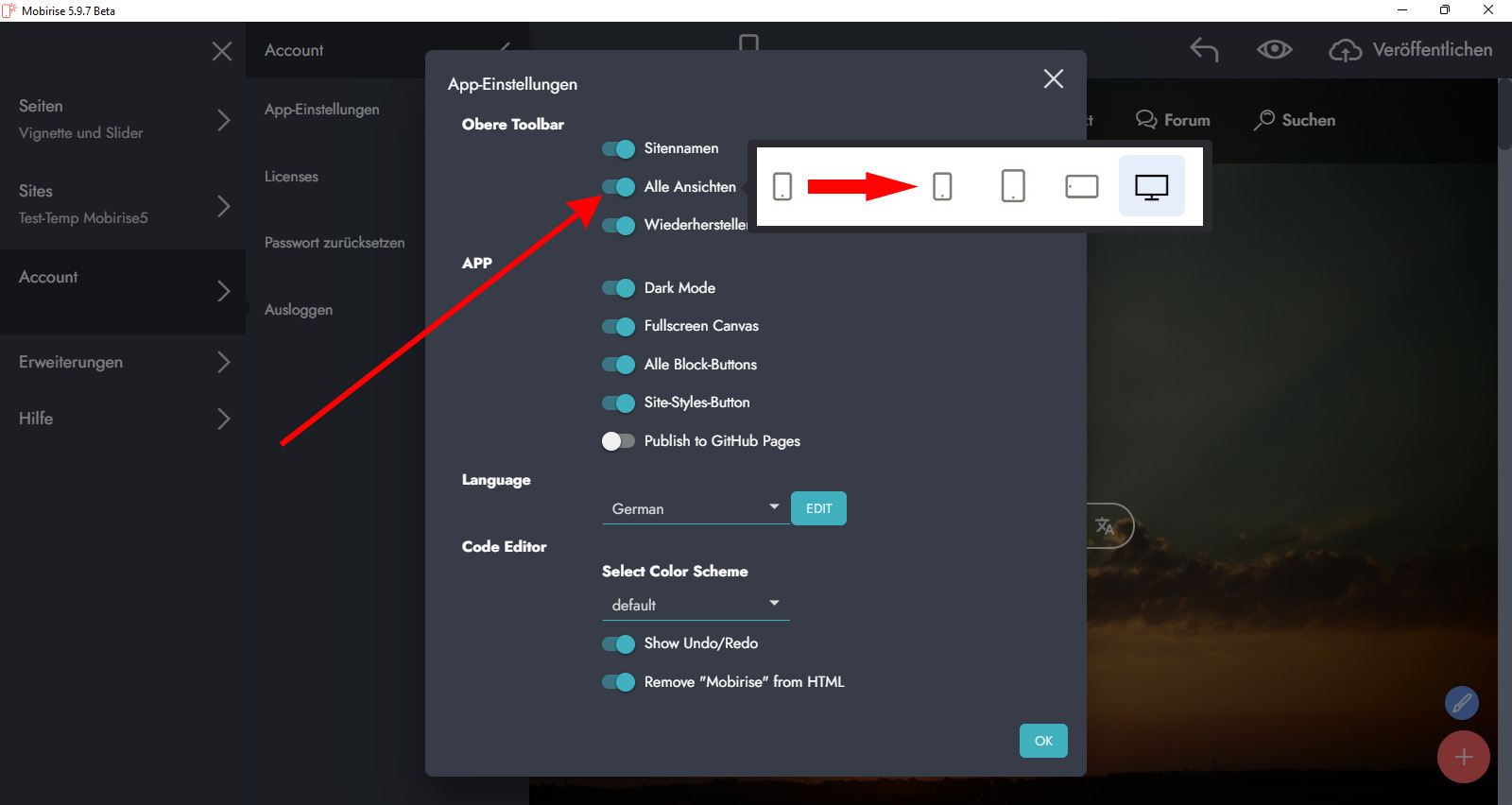
Task: Click the undo arrow icon in top bar
Action: pos(1204,49)
